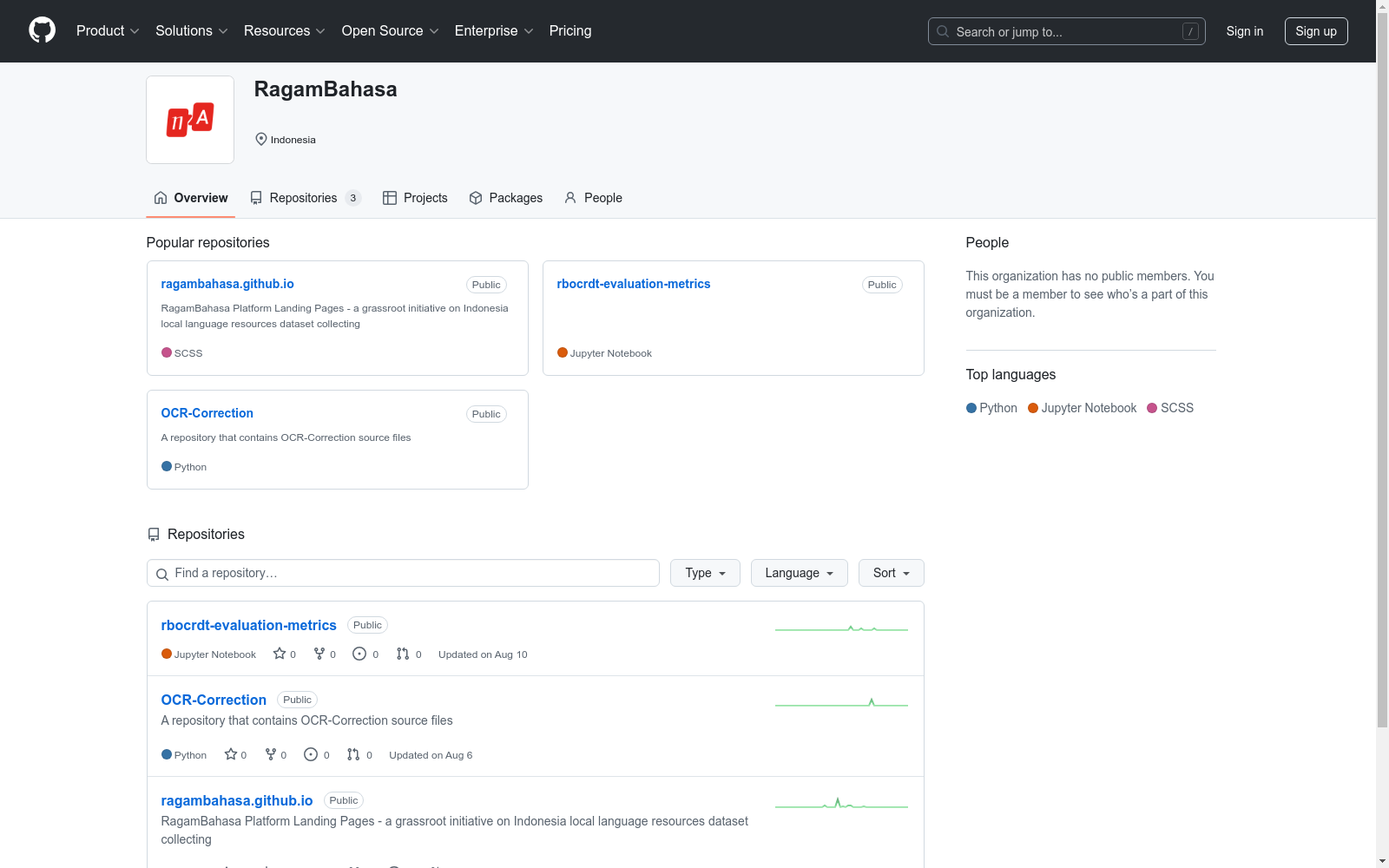Expand the Resources dropdown menu
The height and width of the screenshot is (868, 1389).
pos(285,31)
